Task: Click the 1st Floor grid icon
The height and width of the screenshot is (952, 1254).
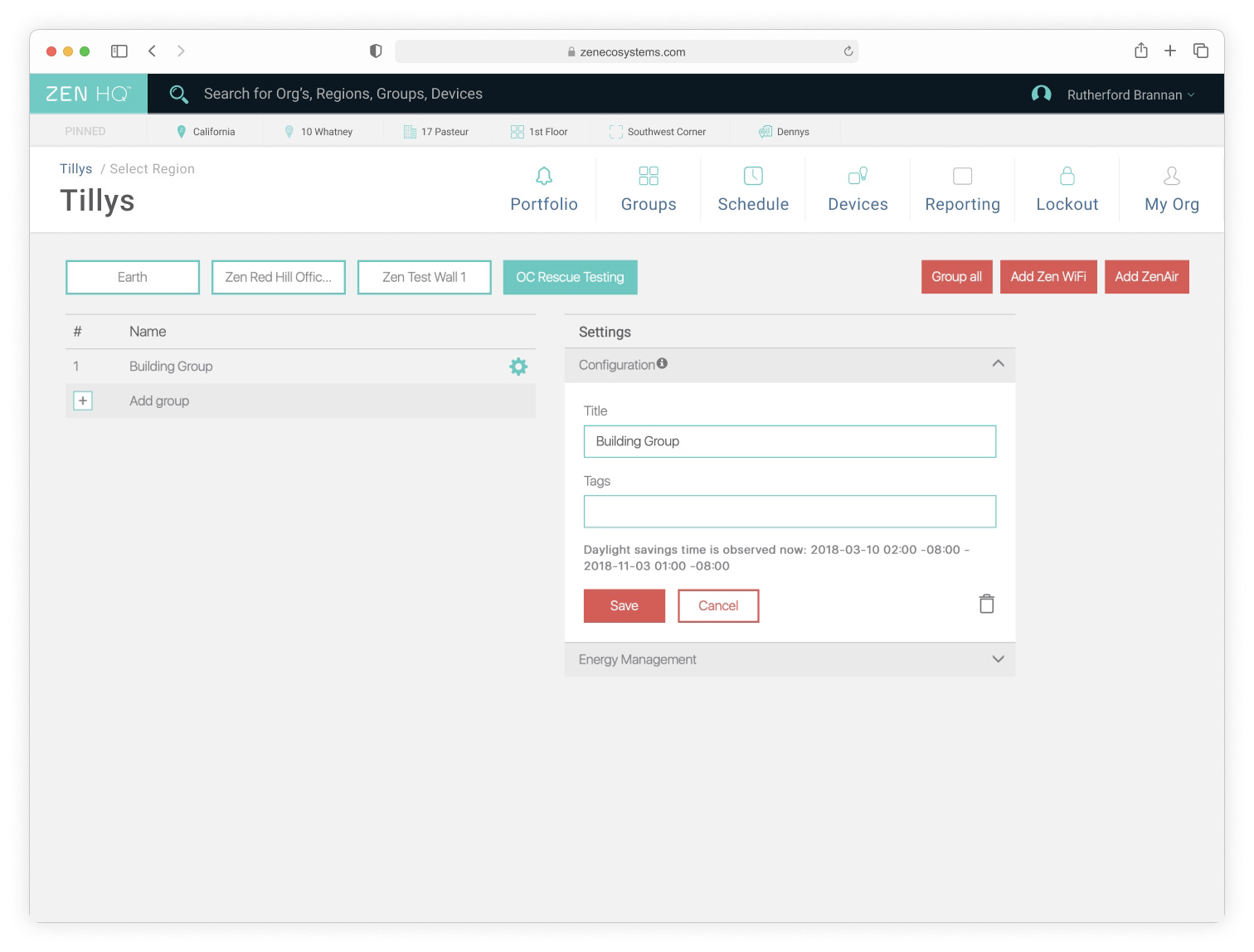Action: click(x=517, y=131)
